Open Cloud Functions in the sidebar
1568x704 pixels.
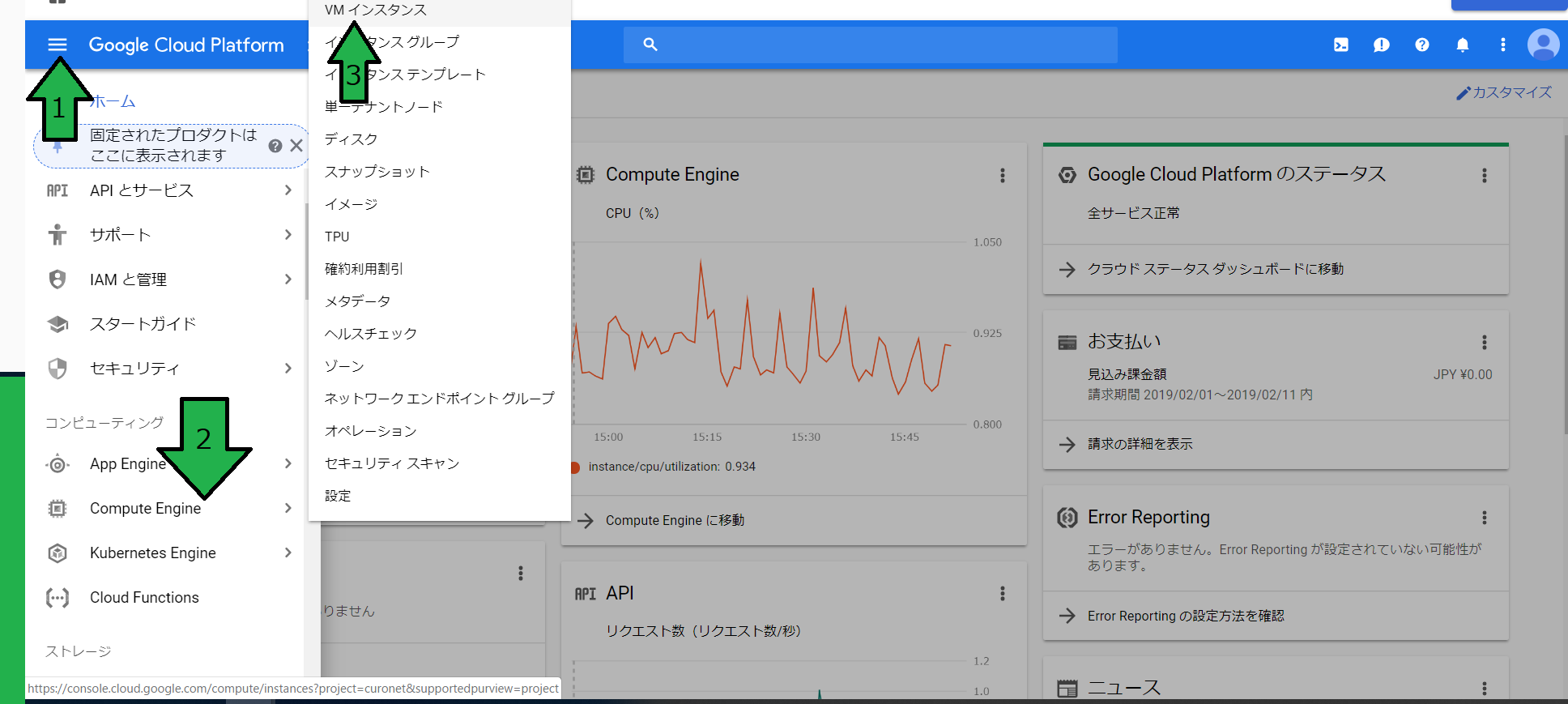point(144,598)
